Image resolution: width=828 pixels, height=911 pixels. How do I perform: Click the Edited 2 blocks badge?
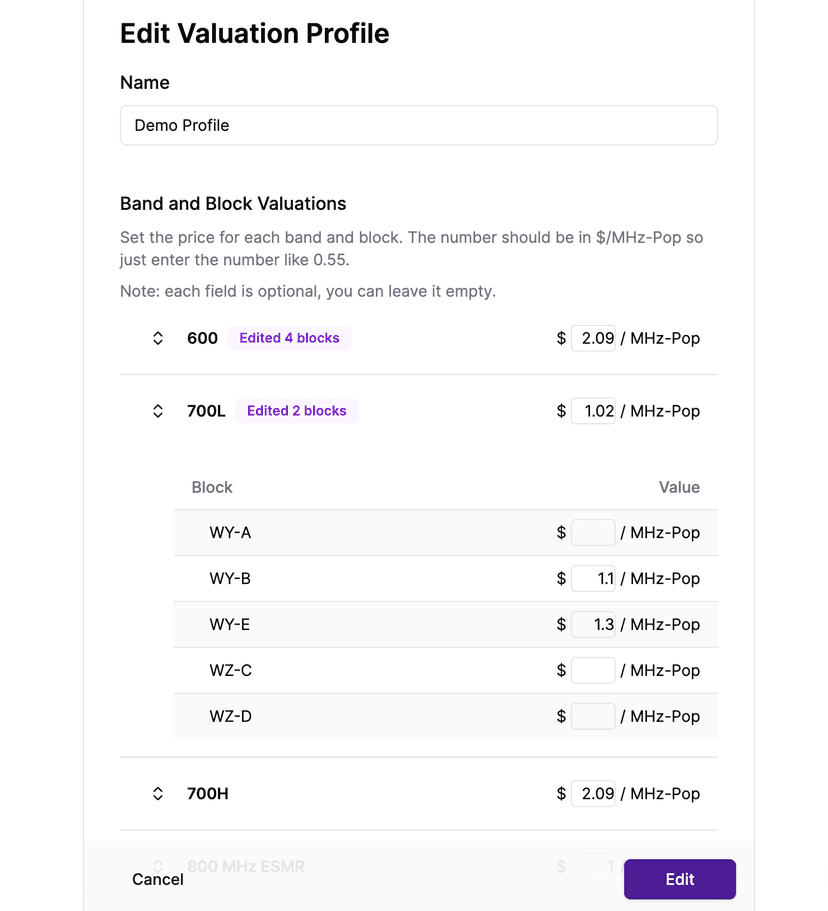(x=296, y=411)
